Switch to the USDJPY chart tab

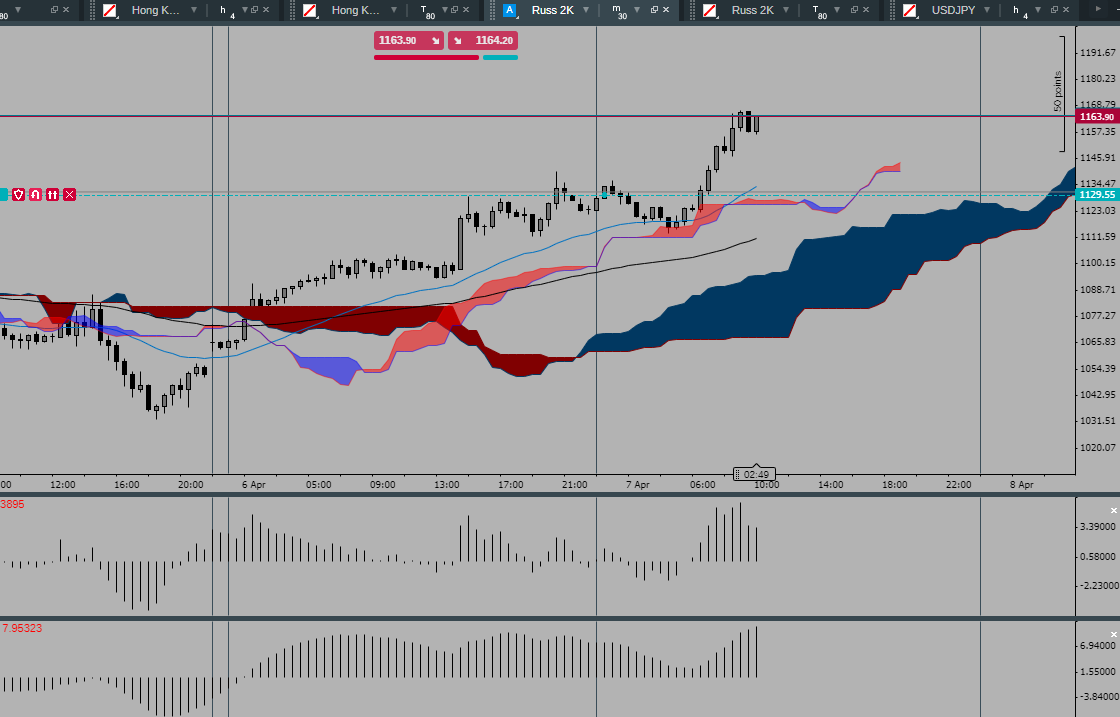pos(953,10)
